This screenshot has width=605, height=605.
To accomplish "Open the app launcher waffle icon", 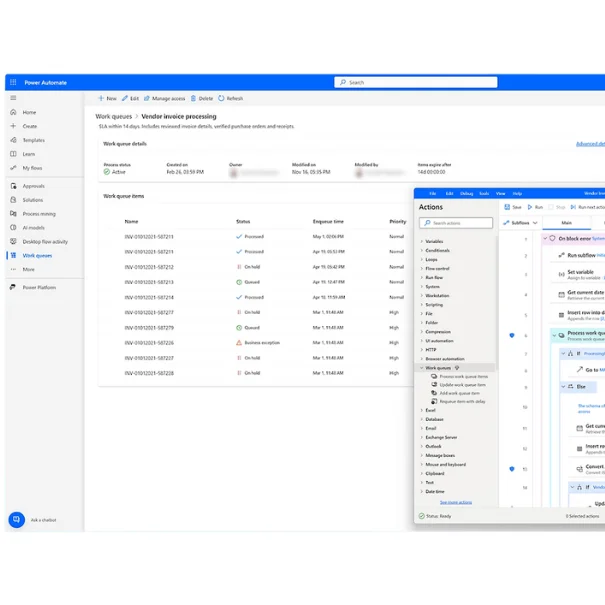I will click(x=13, y=82).
